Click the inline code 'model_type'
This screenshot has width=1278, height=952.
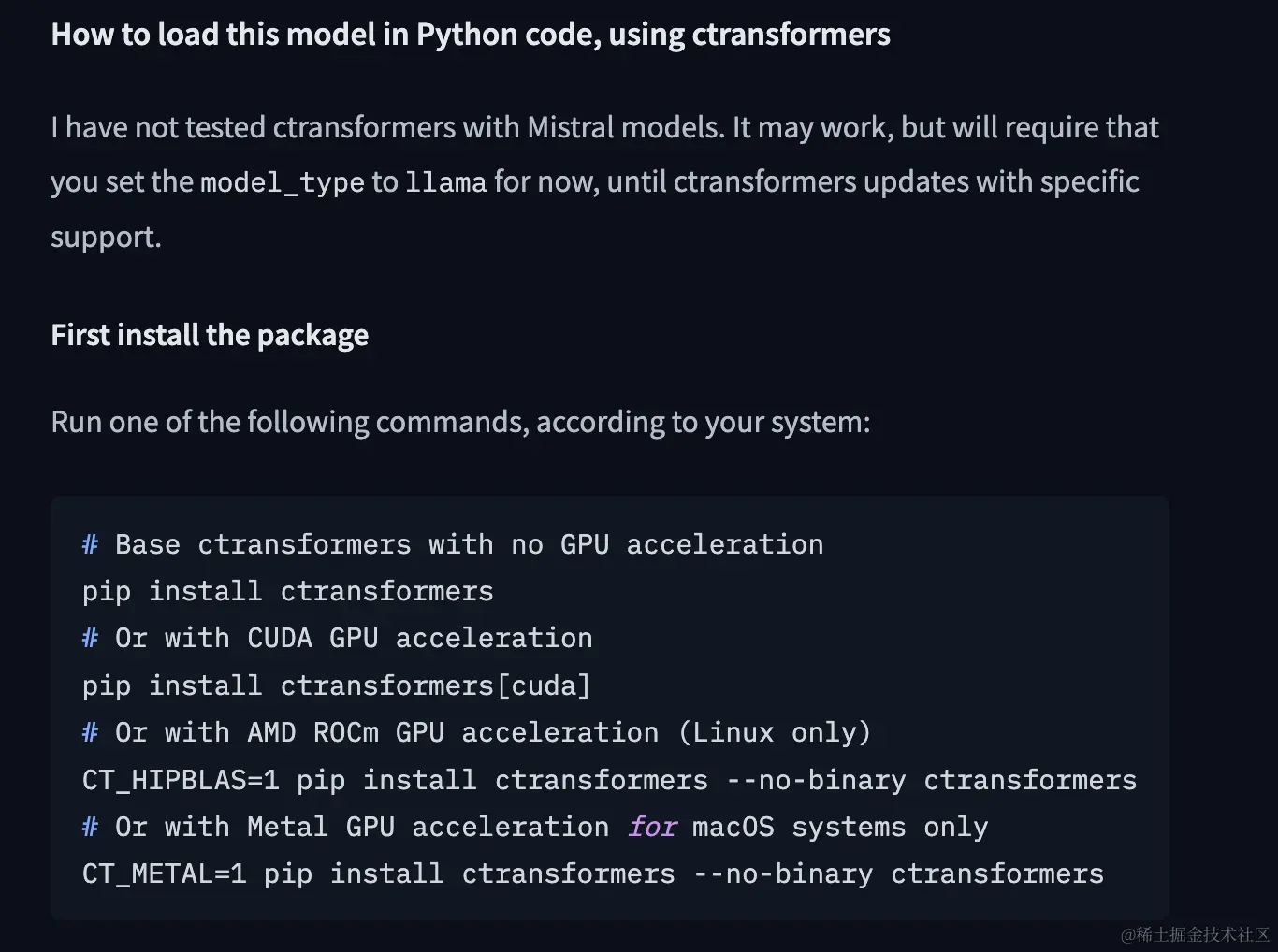[283, 182]
